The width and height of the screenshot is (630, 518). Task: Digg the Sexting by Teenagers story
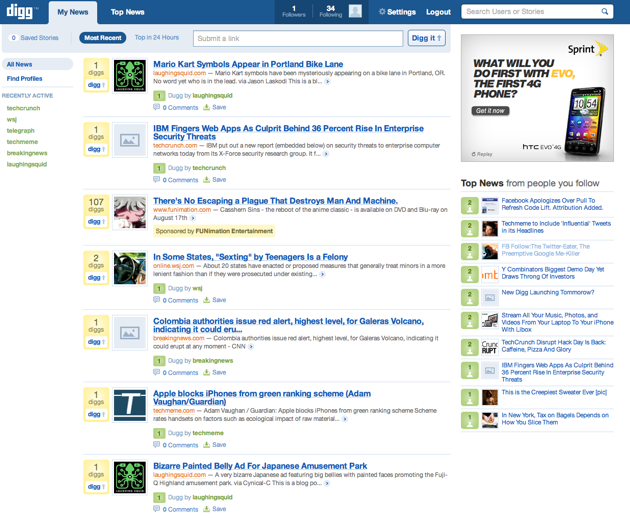96,278
